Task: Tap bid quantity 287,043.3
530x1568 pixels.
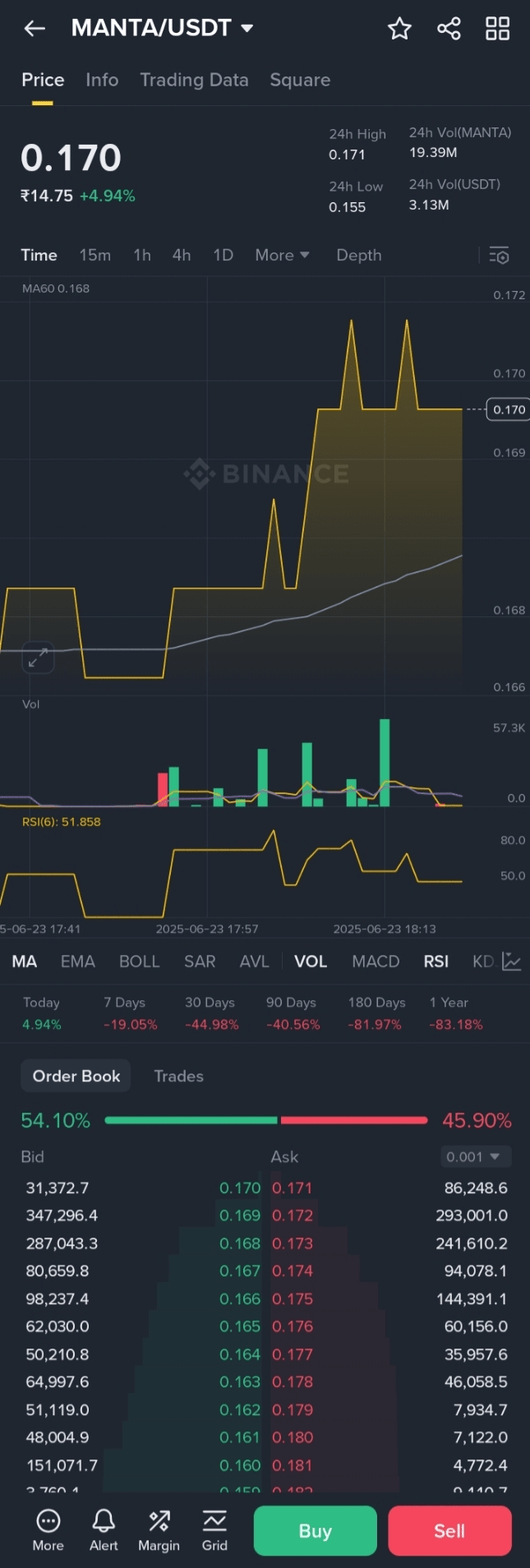Action: point(62,1243)
